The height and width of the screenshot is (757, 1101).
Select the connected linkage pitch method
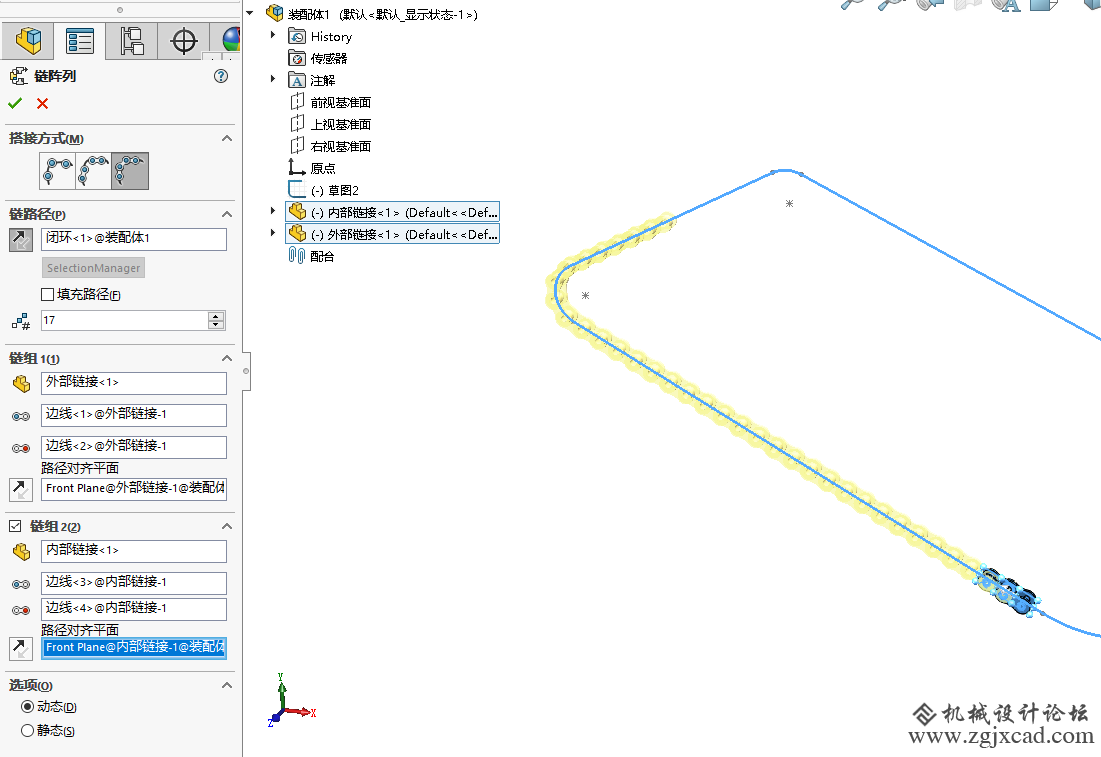tap(130, 171)
